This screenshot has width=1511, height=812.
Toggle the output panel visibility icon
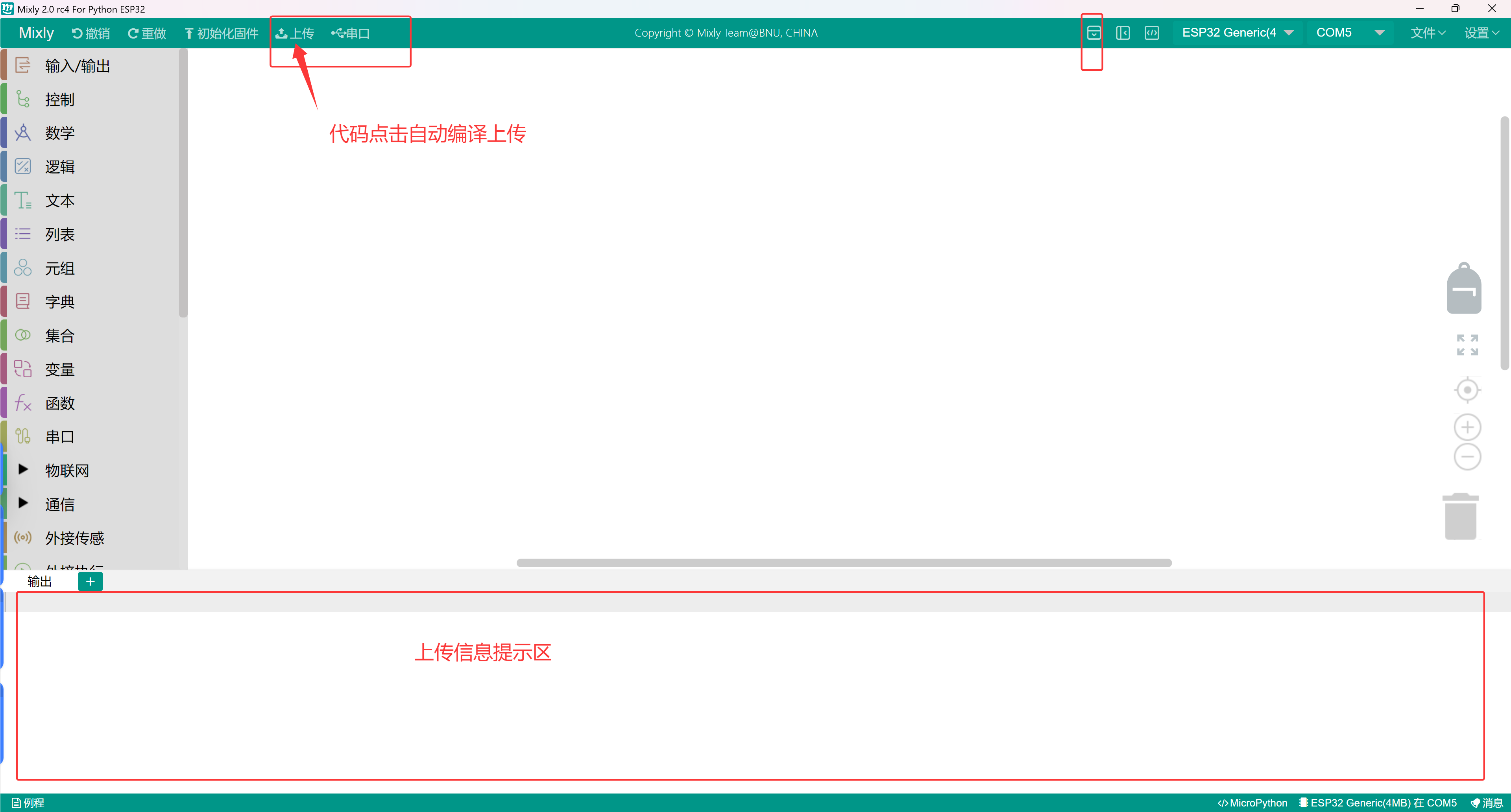tap(1094, 33)
